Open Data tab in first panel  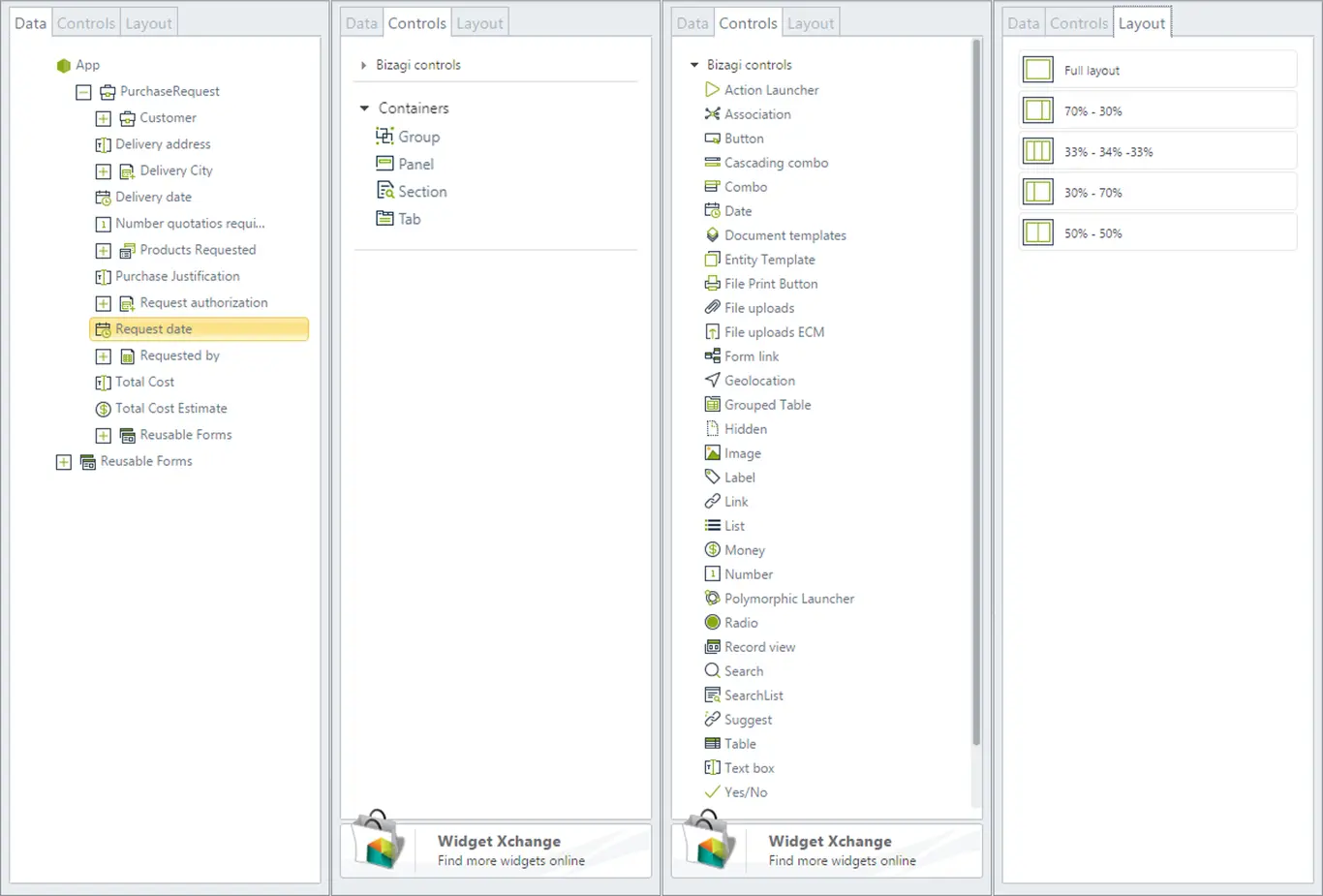coord(30,23)
